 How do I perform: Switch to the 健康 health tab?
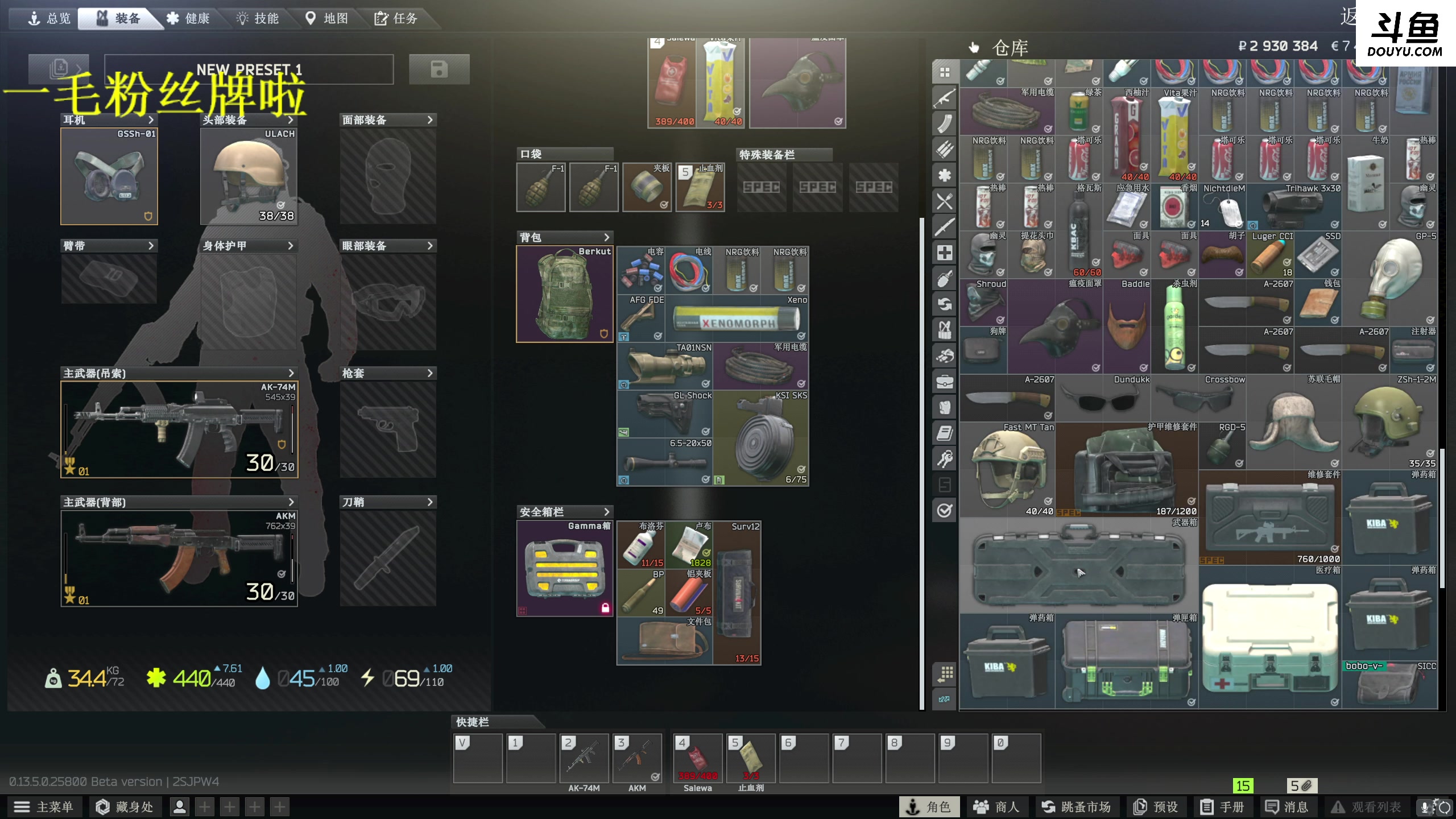pos(188,18)
